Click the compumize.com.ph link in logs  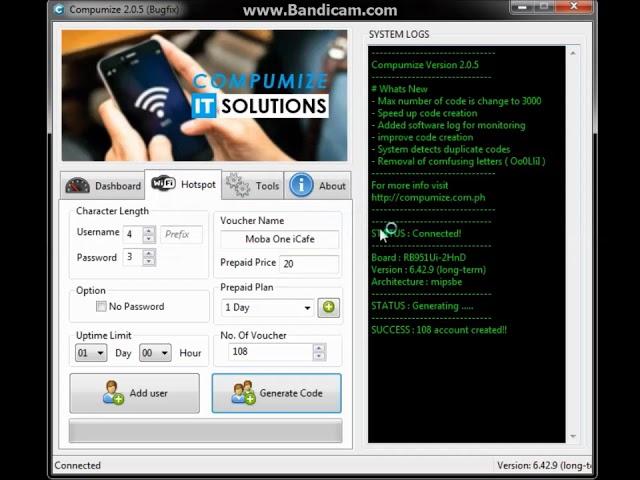pos(428,198)
